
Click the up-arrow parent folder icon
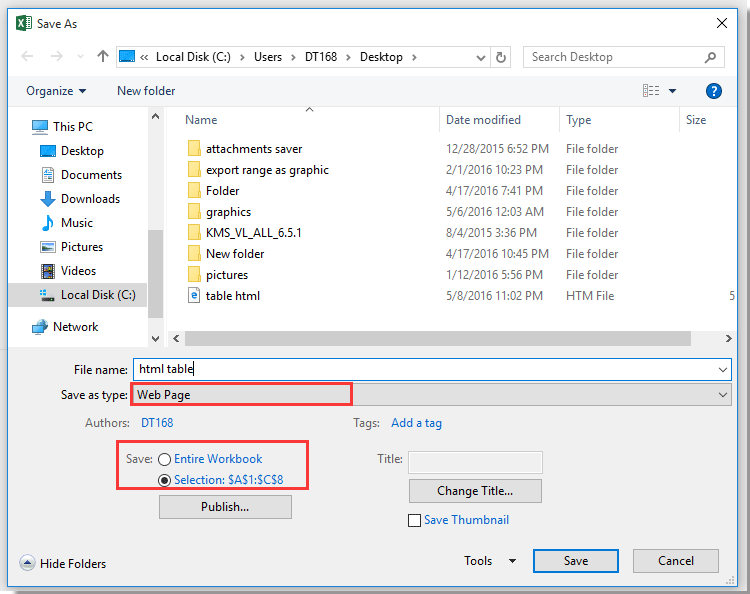pos(102,57)
